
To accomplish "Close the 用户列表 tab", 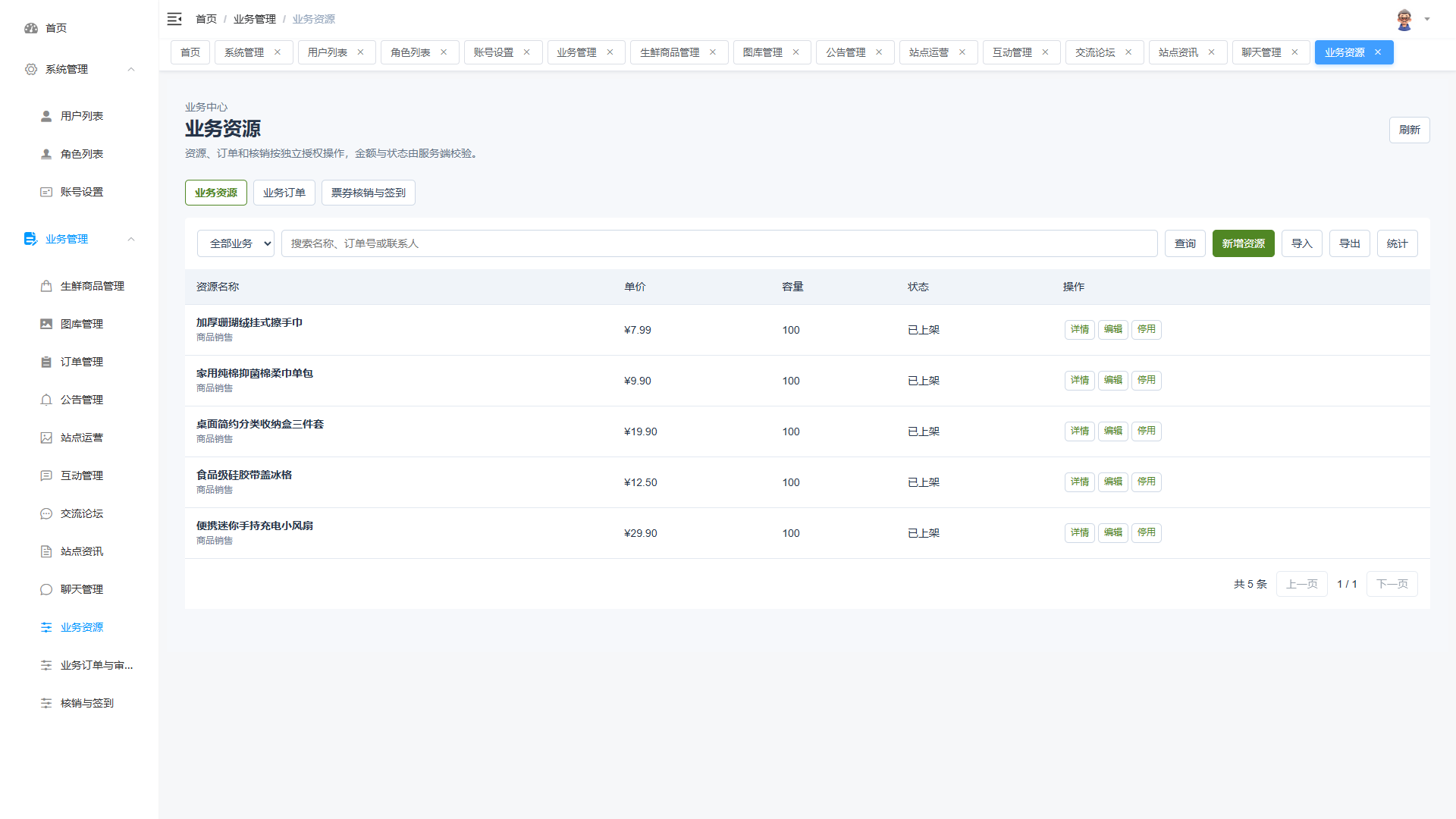I will click(x=360, y=52).
